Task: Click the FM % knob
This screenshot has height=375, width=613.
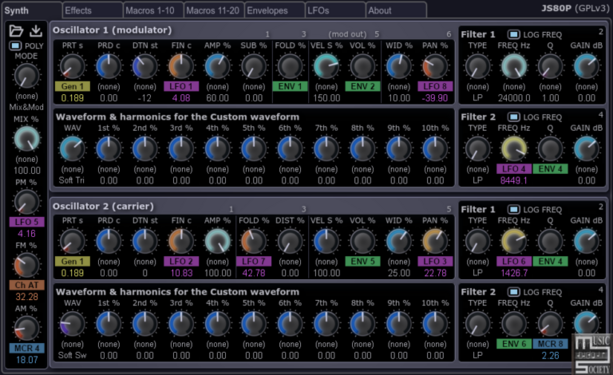Action: coord(27,265)
